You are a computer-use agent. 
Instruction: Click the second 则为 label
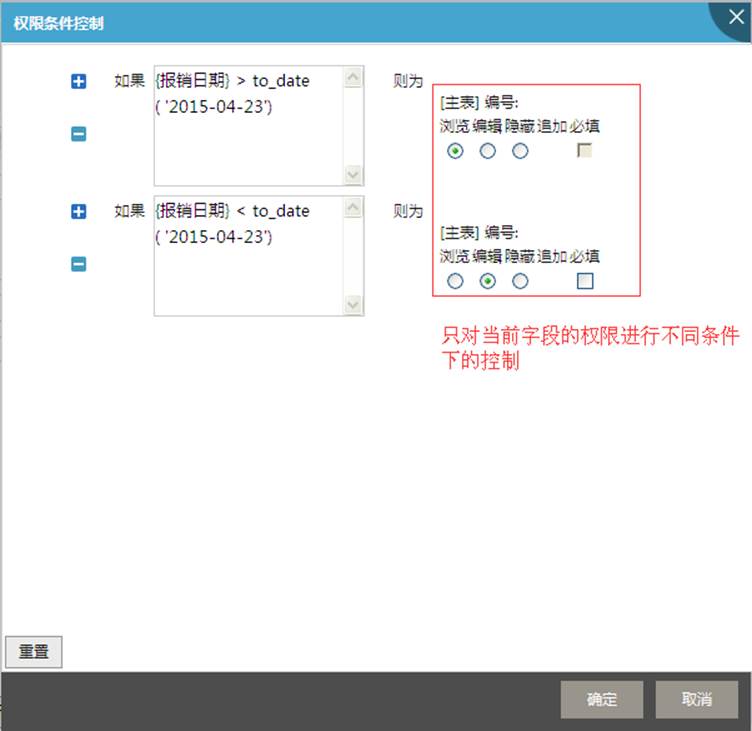click(x=408, y=211)
